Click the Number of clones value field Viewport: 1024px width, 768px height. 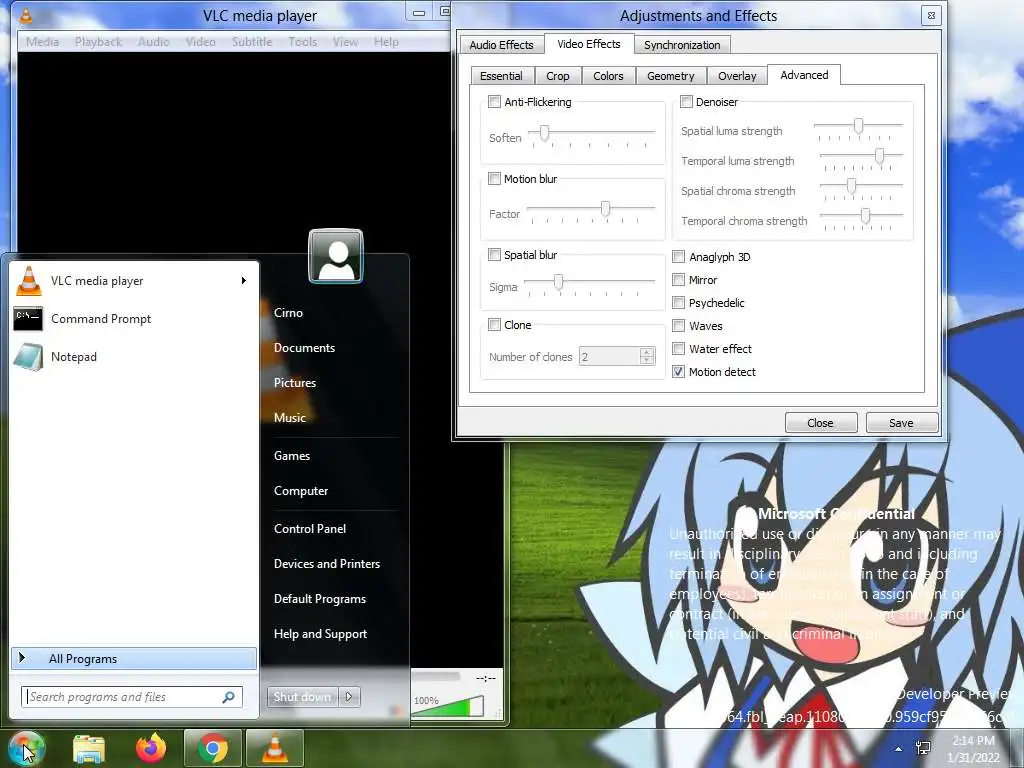click(609, 357)
